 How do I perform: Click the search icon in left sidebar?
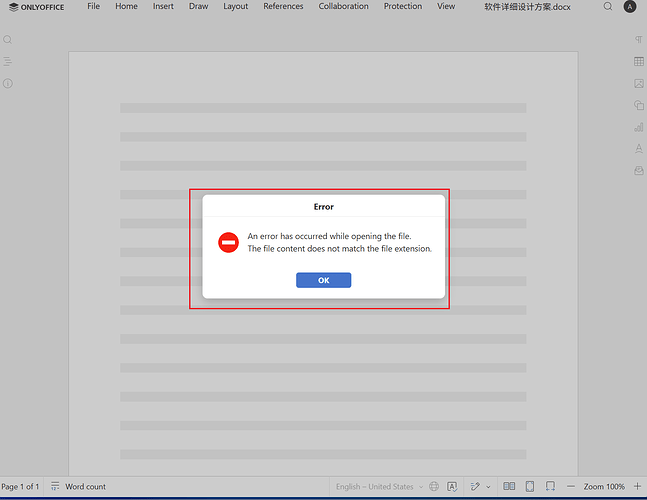pos(8,40)
